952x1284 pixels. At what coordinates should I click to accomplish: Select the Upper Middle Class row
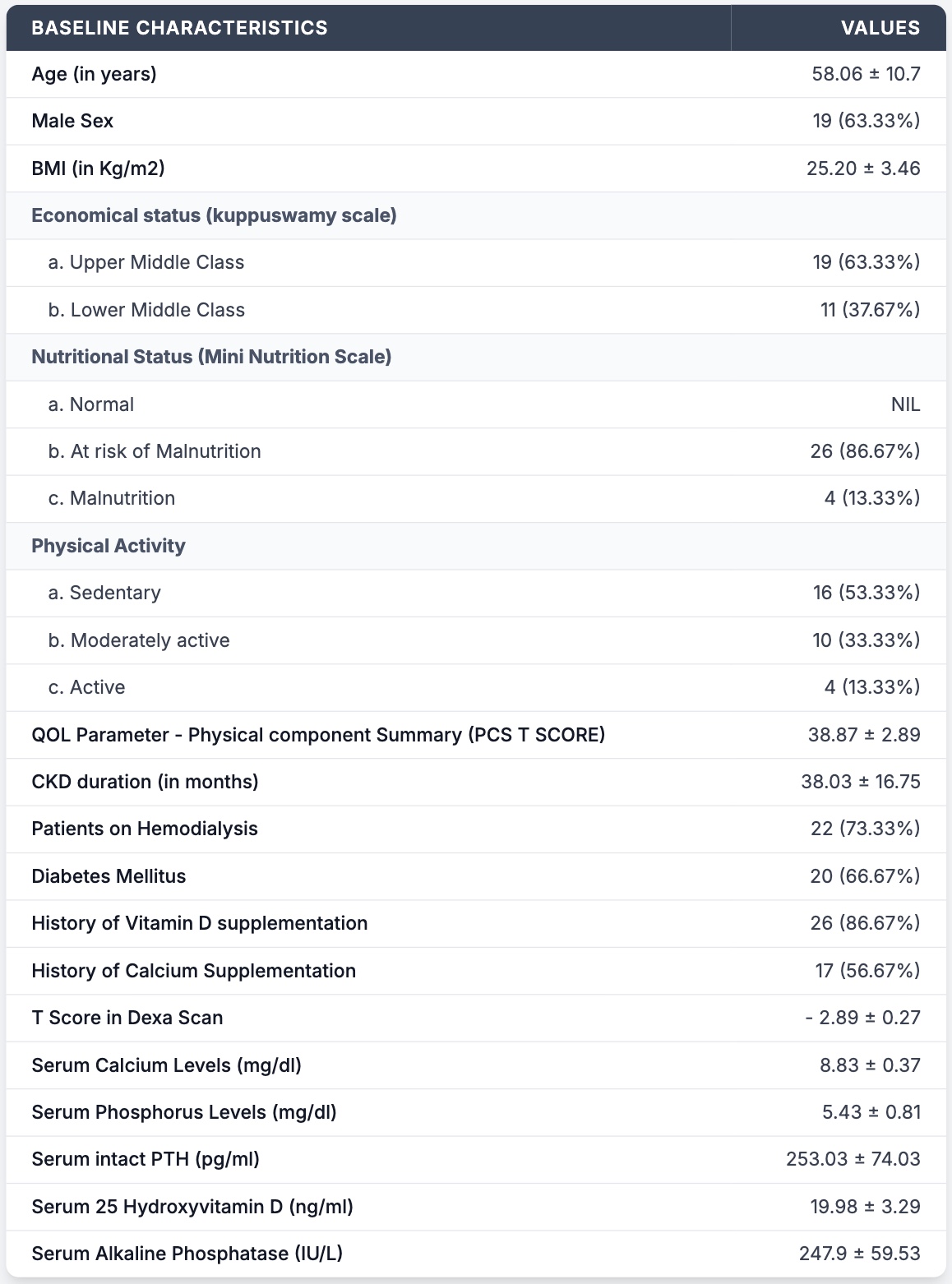click(476, 263)
